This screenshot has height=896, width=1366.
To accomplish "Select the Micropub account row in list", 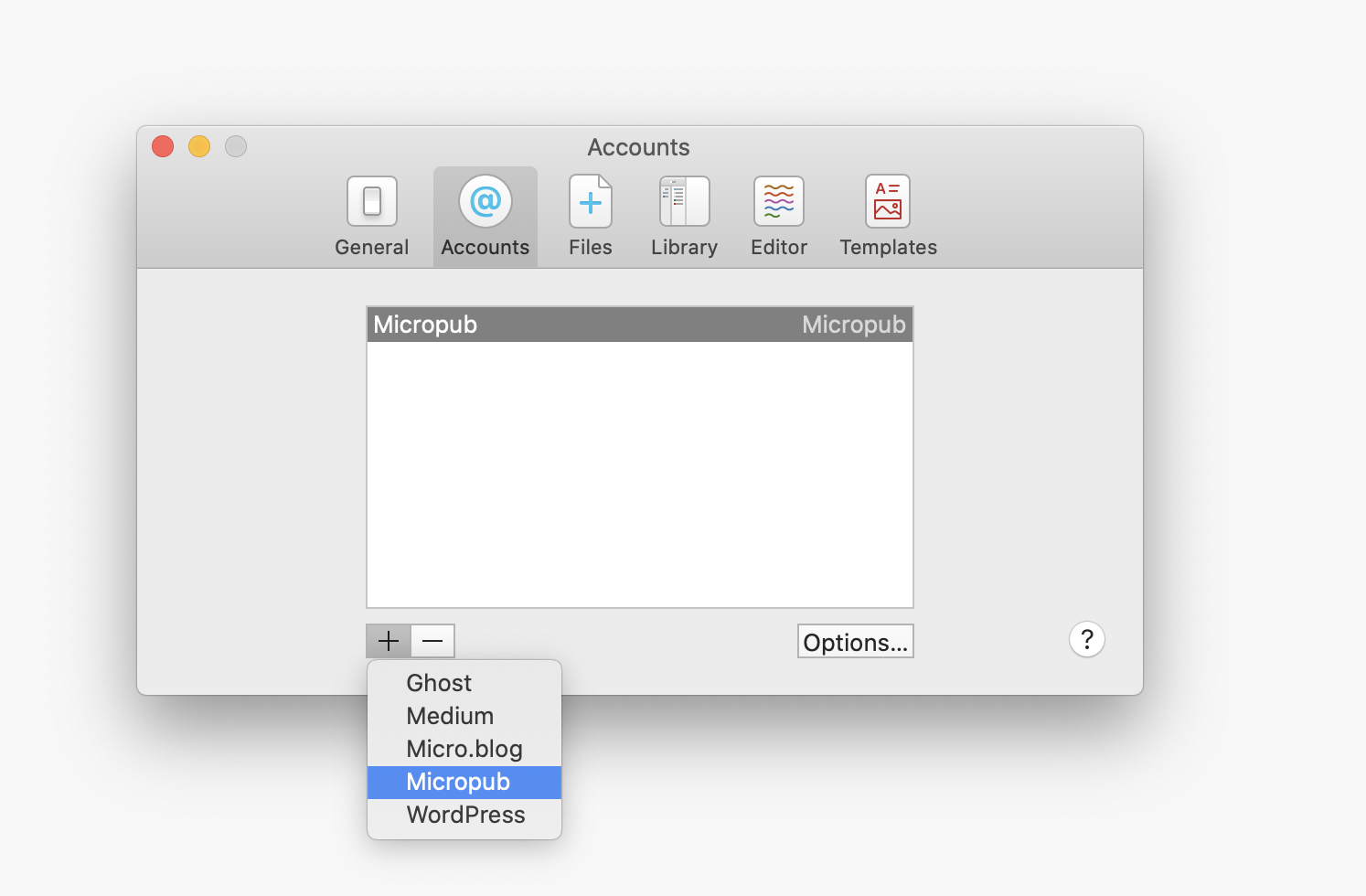I will [x=639, y=325].
